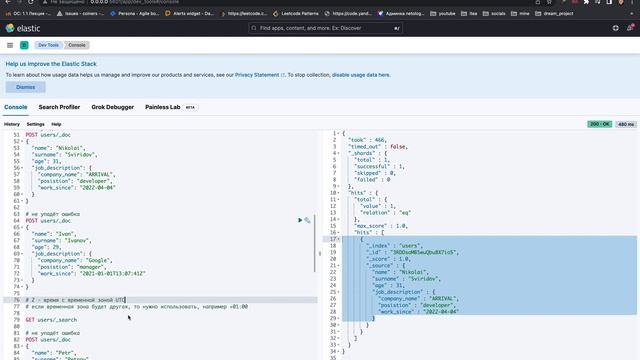Open the mine bookmarks folder
Image resolution: width=640 pixels, height=360 pixels.
pyautogui.click(x=520, y=13)
